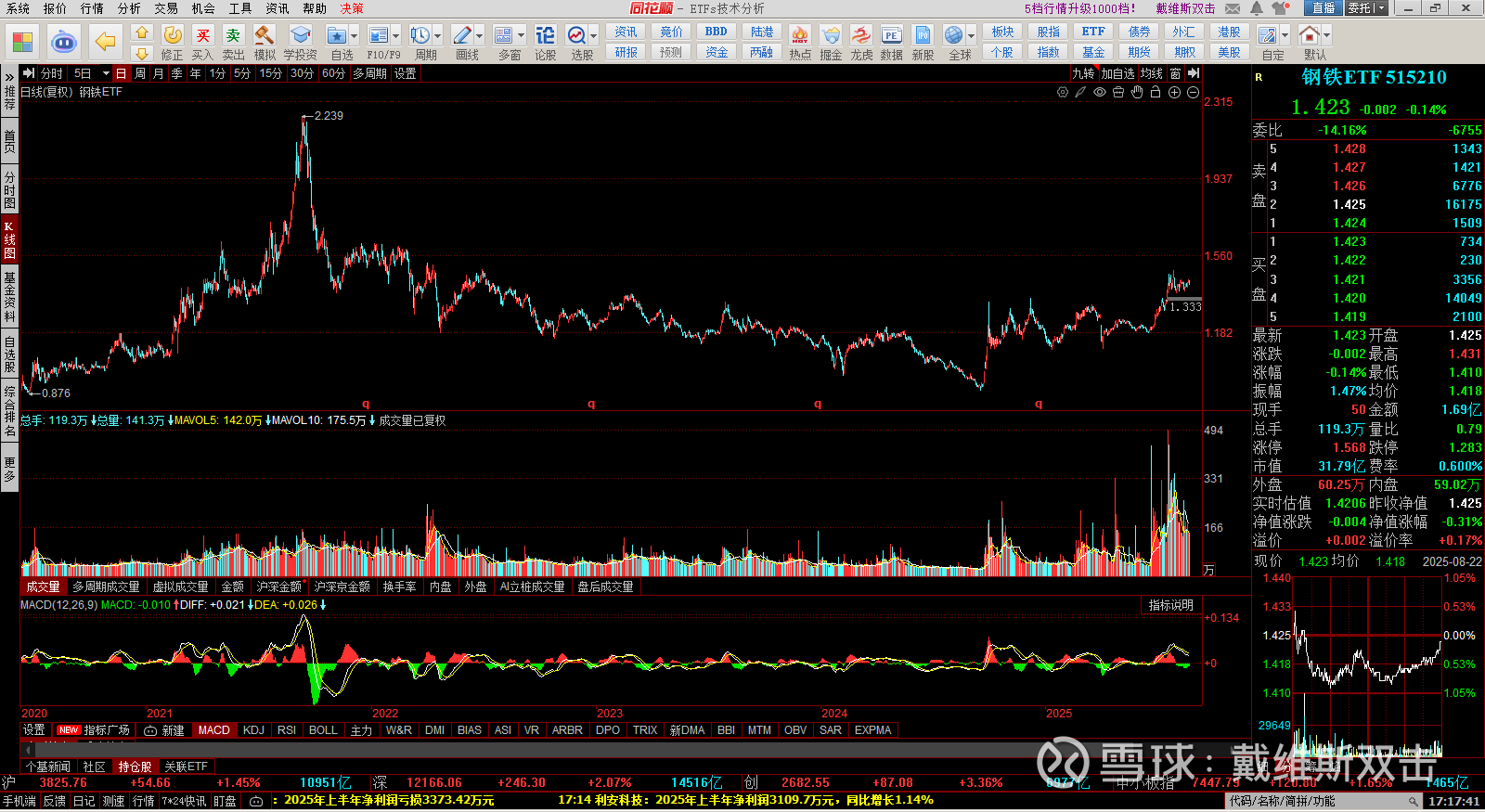Open the 新股 IPO icon

(923, 35)
